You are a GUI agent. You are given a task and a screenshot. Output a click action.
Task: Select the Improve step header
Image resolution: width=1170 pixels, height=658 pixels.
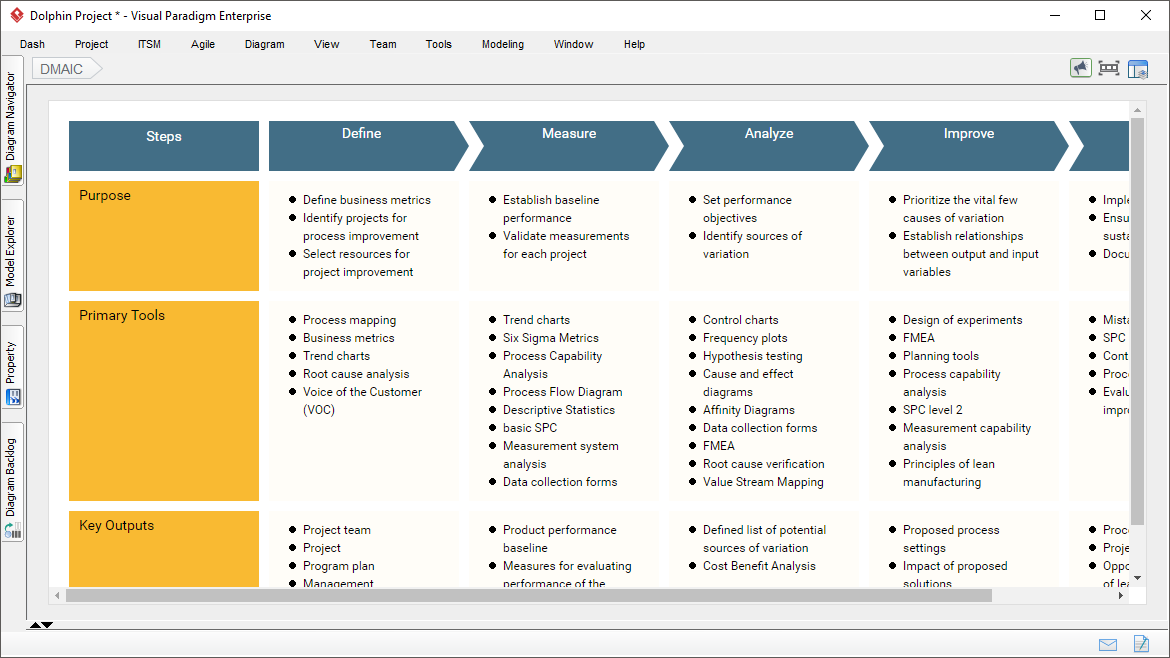(x=969, y=146)
